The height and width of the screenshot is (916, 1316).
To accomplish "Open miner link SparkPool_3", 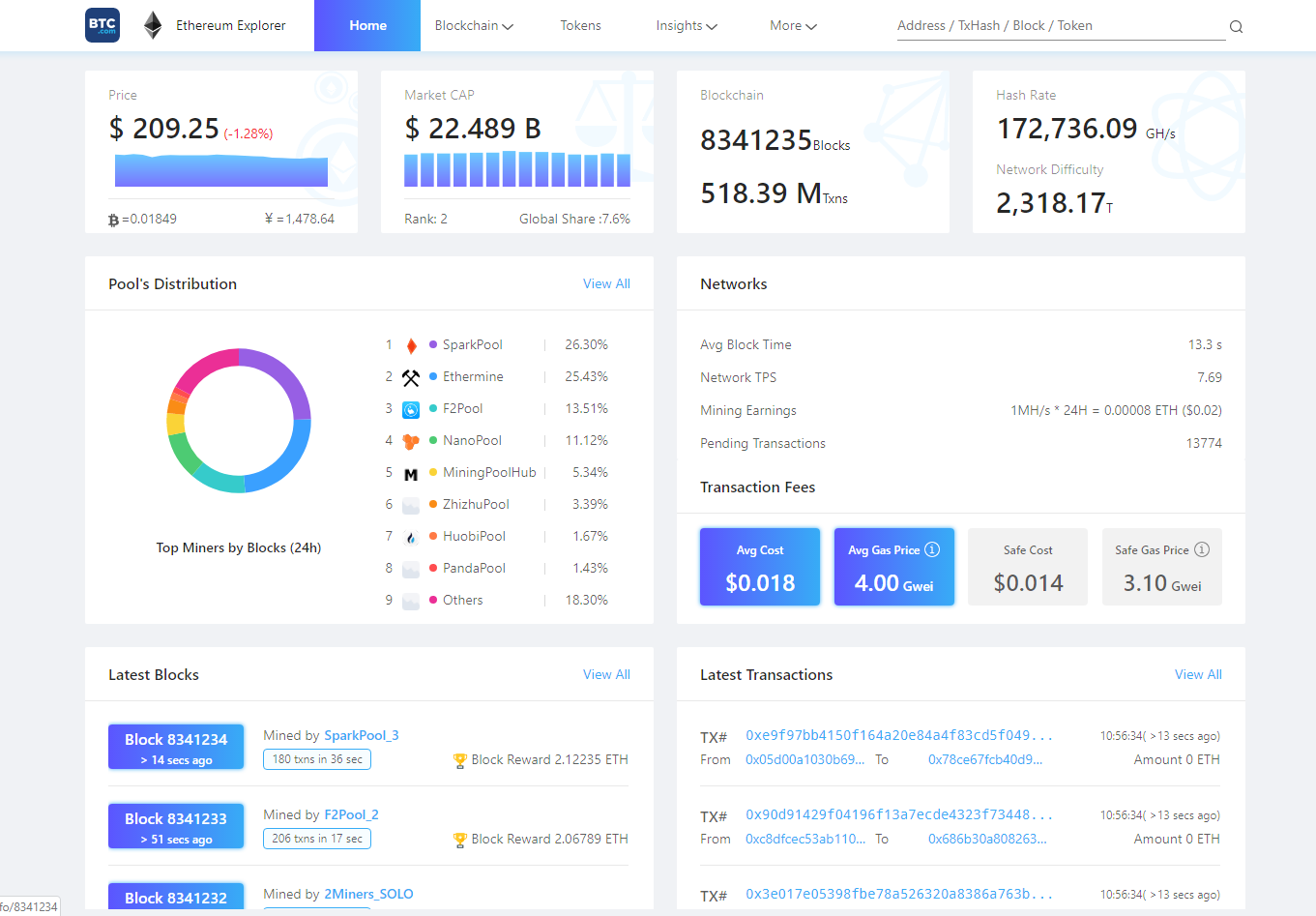I will coord(362,735).
